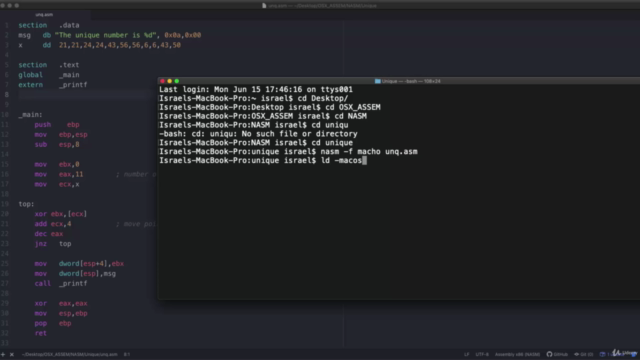The image size is (640, 360).
Task: Click the 'push ebp' instruction
Action: coord(57,124)
